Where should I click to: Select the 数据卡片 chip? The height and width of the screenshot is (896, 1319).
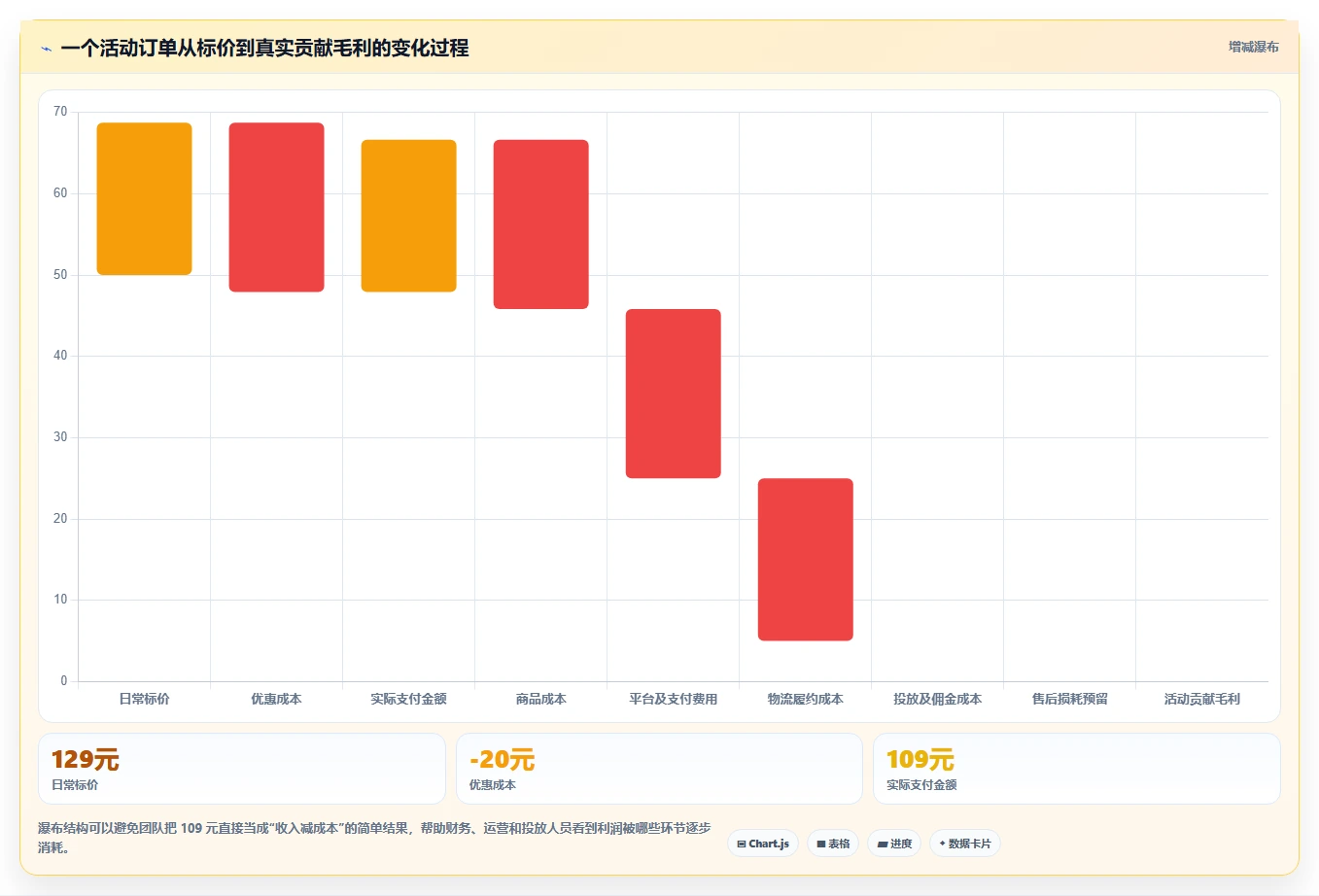tap(965, 844)
